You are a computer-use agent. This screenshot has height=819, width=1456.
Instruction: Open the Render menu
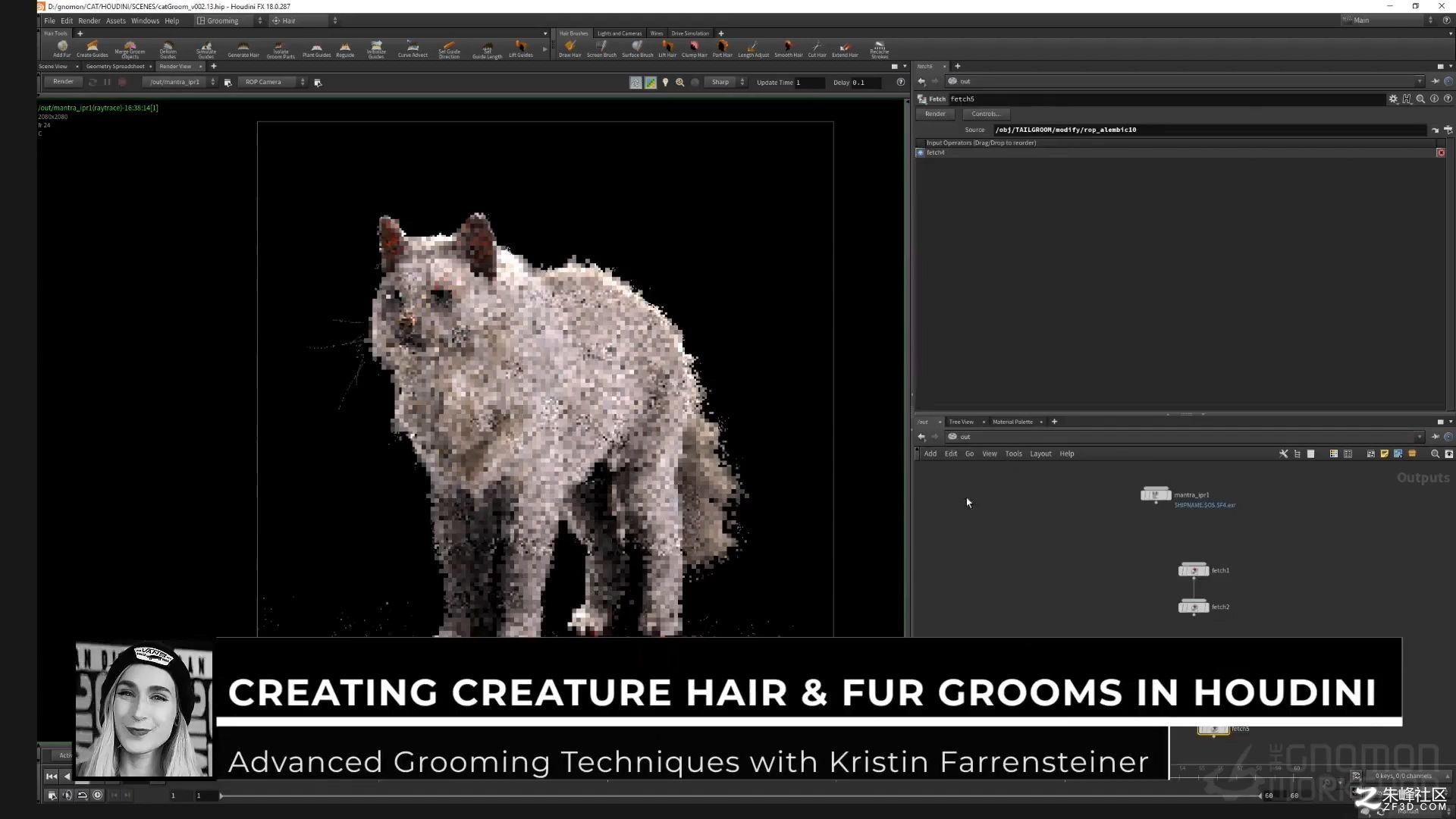coord(89,20)
